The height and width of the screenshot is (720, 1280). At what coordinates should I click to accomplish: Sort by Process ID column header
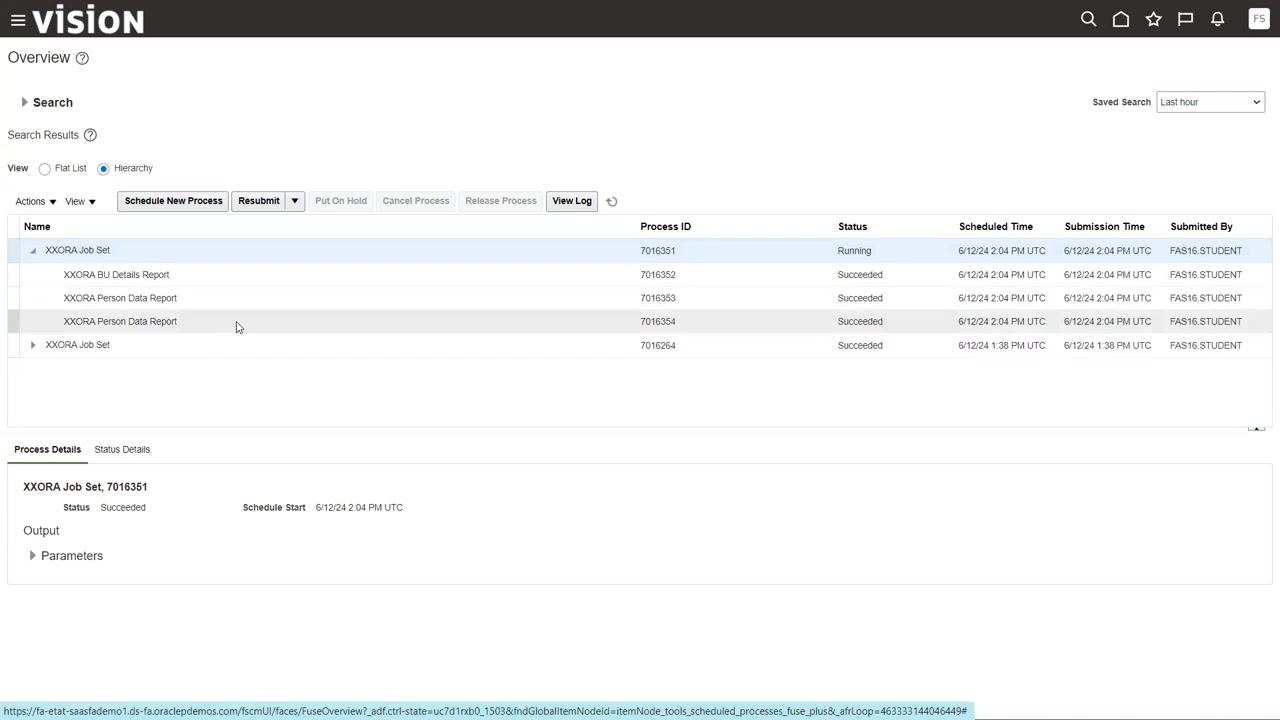(x=666, y=227)
